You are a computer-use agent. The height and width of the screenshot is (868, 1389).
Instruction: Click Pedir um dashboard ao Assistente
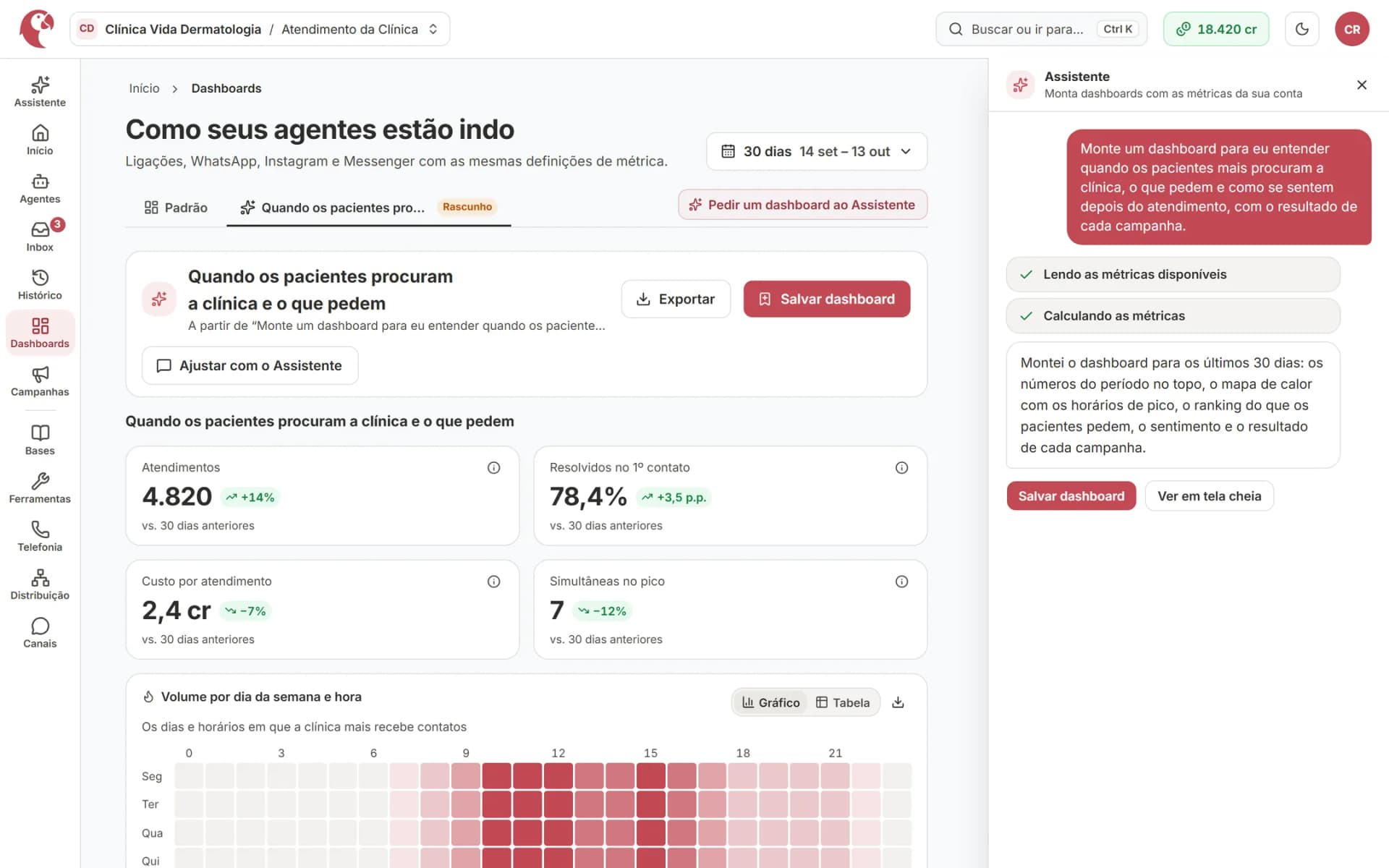[802, 205]
